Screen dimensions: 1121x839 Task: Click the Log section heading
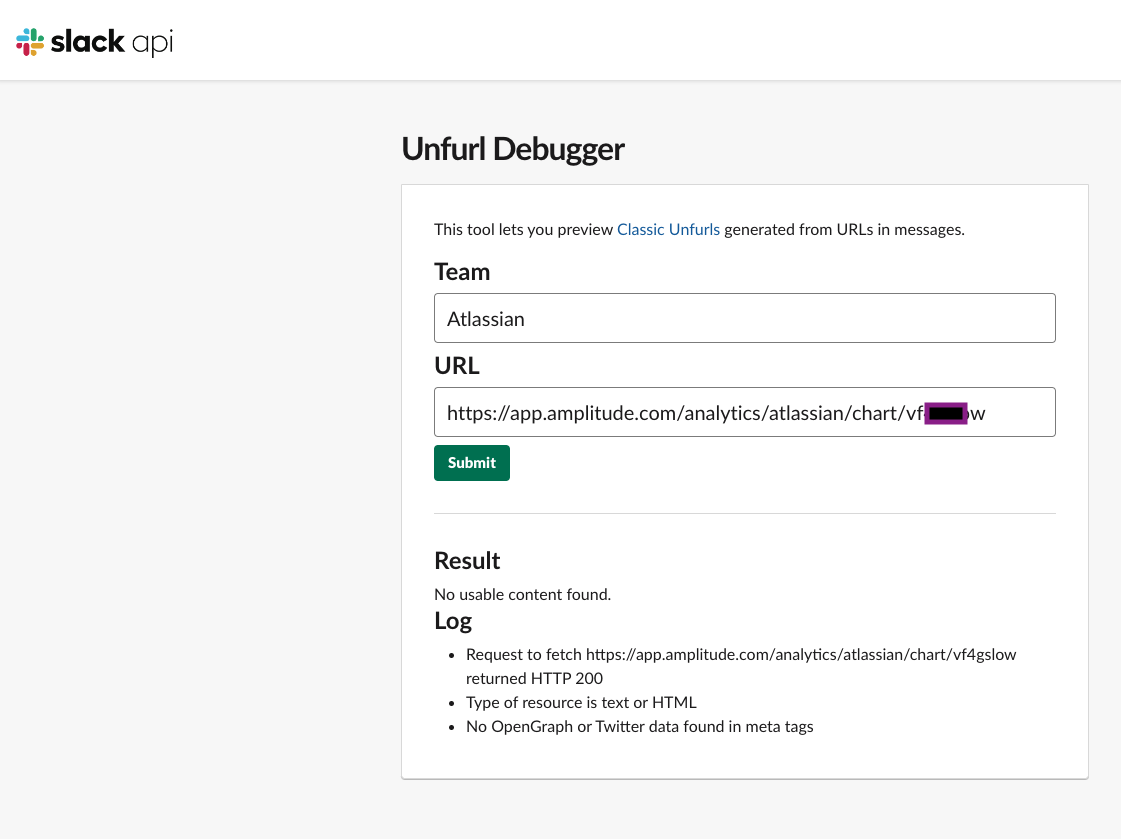453,621
